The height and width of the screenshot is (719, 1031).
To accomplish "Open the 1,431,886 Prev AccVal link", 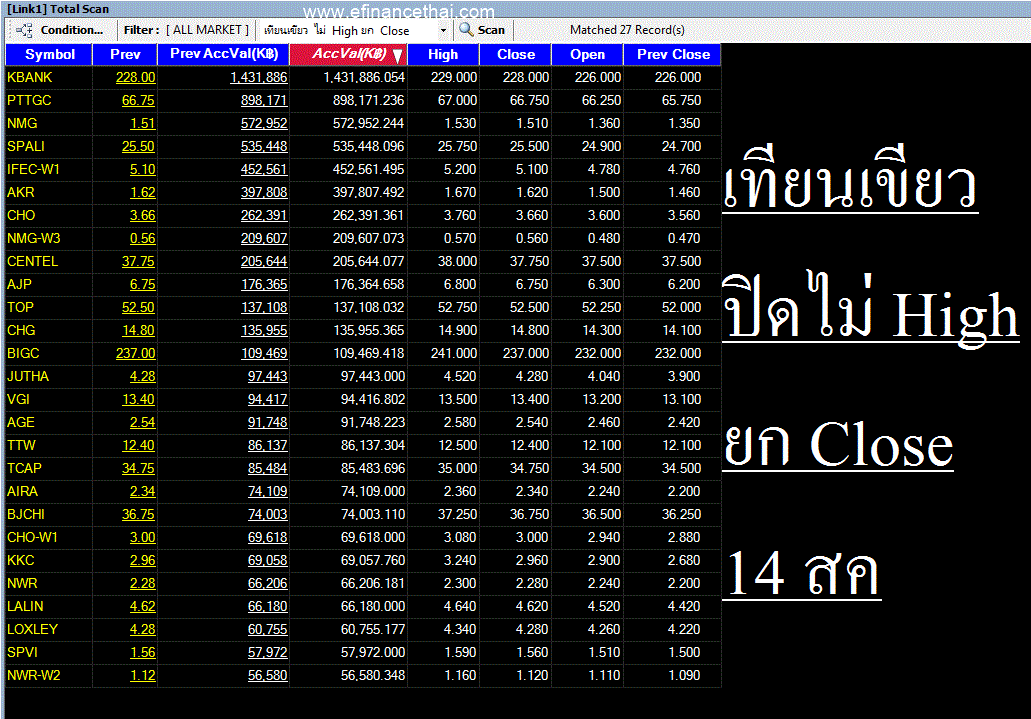I will pos(258,78).
